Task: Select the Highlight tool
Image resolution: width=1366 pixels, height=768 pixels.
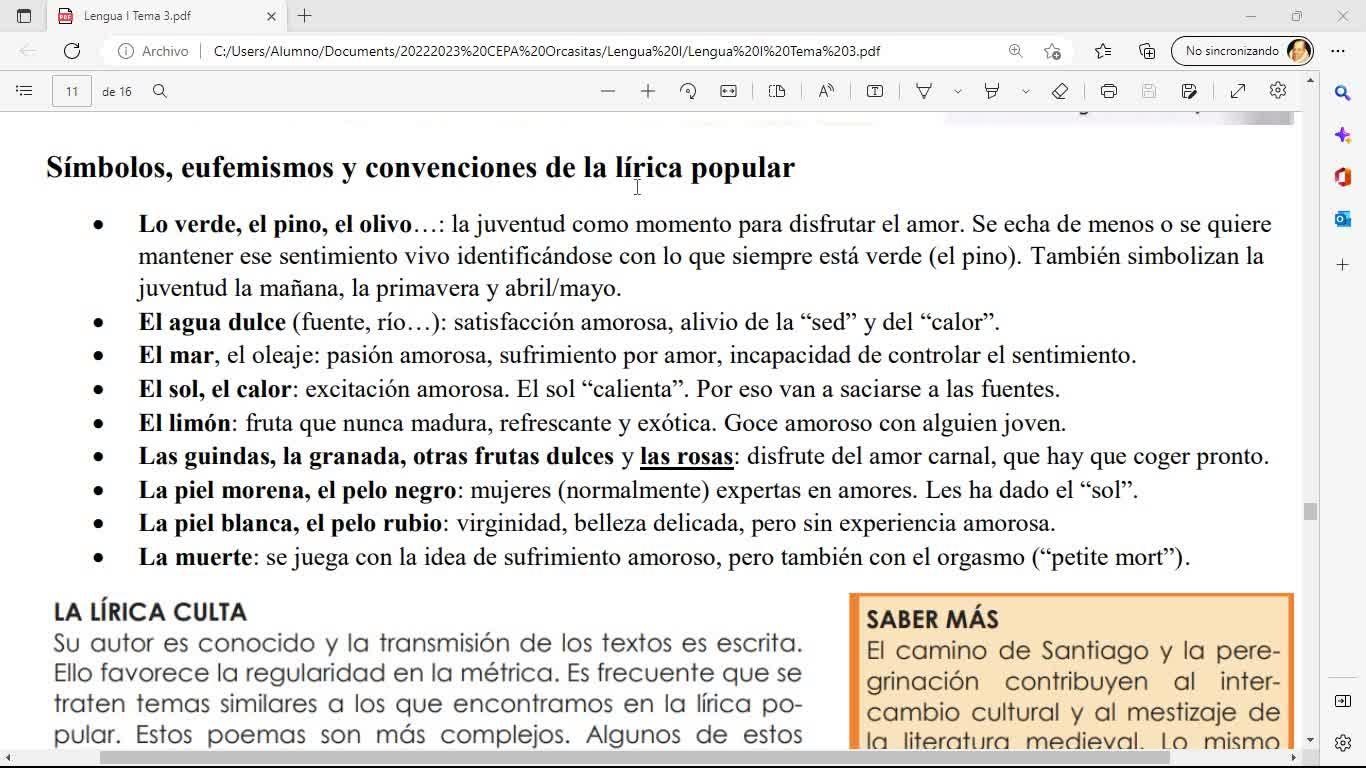Action: pyautogui.click(x=992, y=91)
